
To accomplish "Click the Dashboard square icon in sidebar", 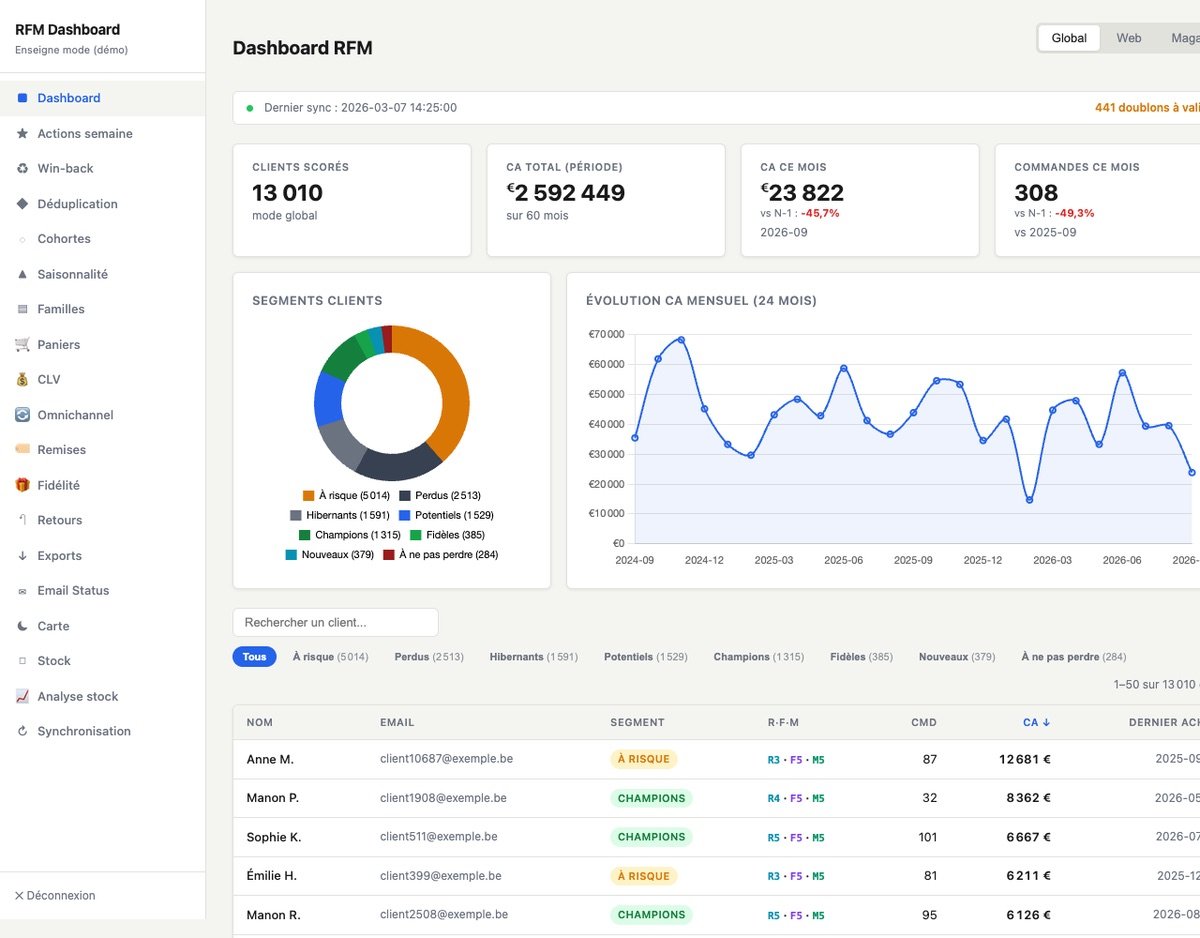I will pyautogui.click(x=22, y=98).
